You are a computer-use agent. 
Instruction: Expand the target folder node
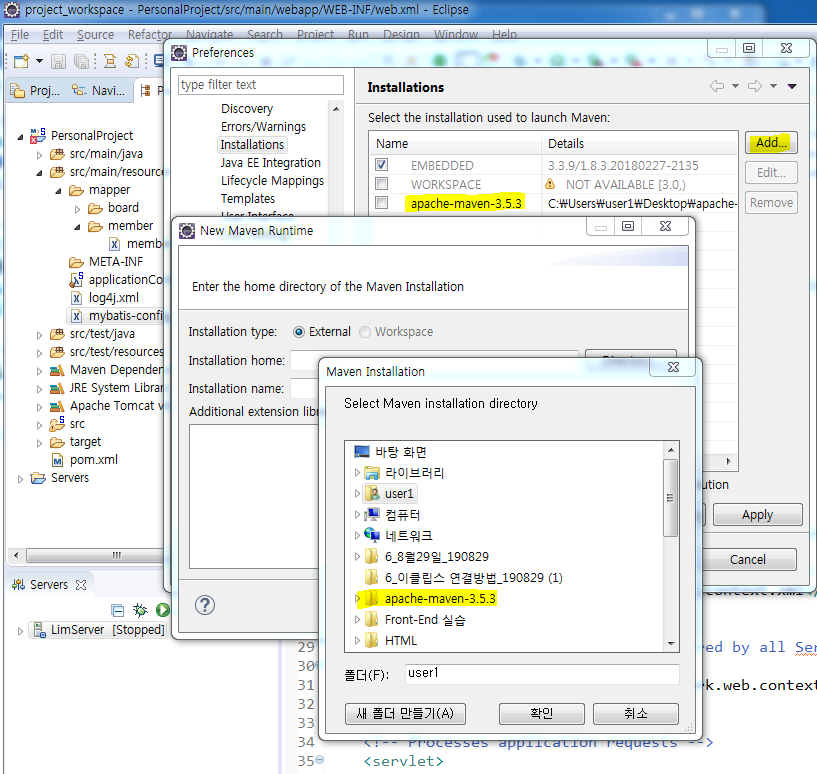pyautogui.click(x=40, y=443)
